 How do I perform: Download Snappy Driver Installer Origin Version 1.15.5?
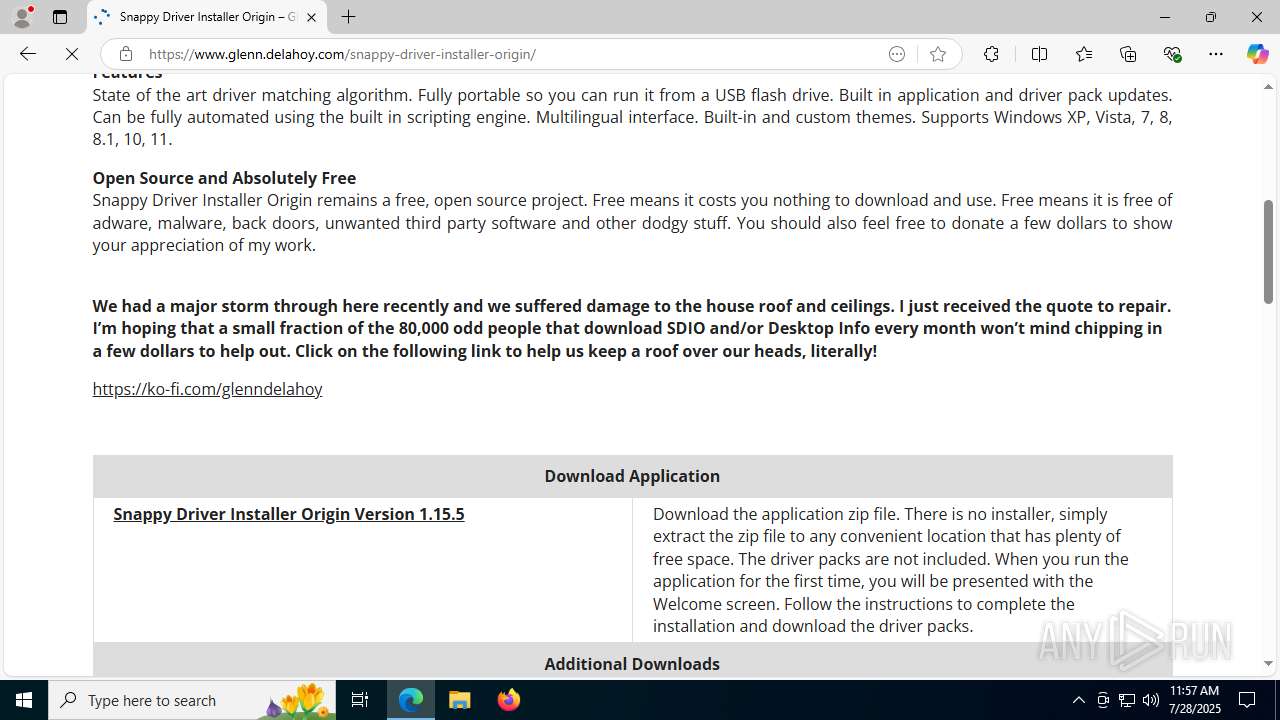289,514
